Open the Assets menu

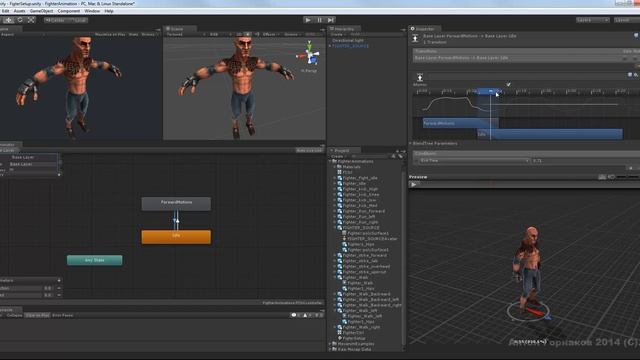tap(19, 11)
